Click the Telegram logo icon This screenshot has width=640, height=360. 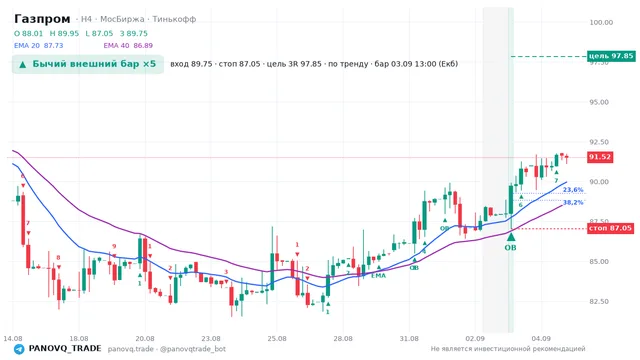pos(19,349)
